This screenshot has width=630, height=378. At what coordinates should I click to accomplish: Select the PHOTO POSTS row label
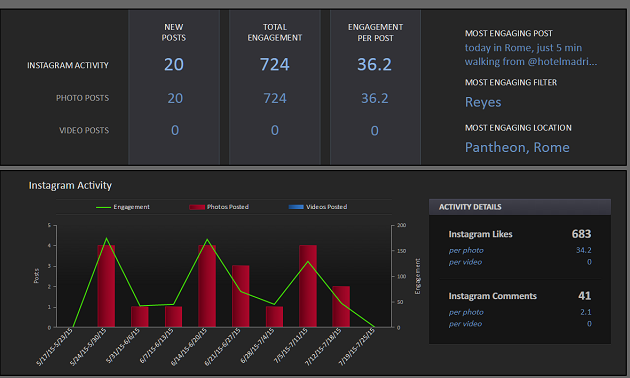tap(82, 98)
